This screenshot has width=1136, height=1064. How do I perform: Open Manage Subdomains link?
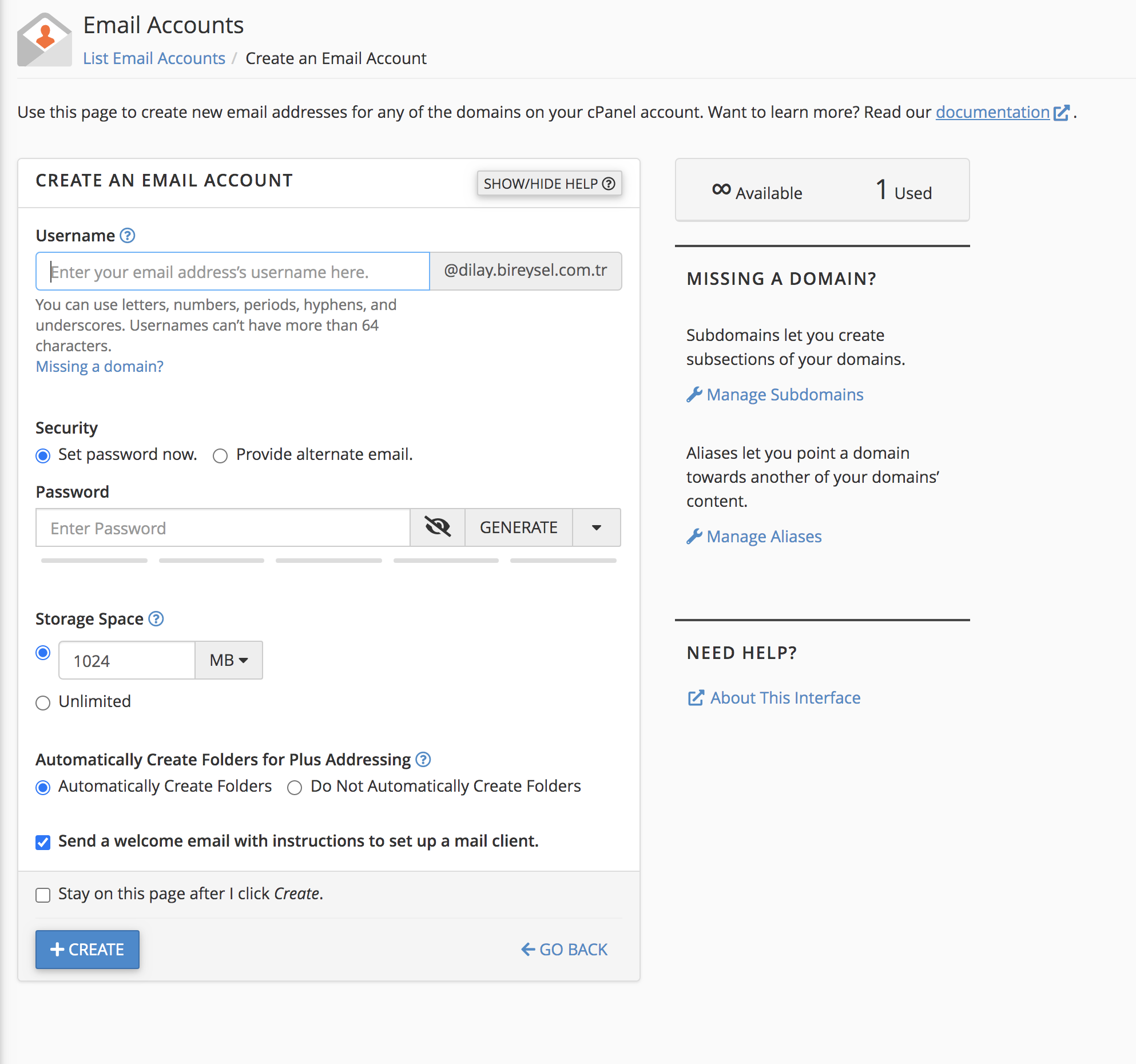775,395
